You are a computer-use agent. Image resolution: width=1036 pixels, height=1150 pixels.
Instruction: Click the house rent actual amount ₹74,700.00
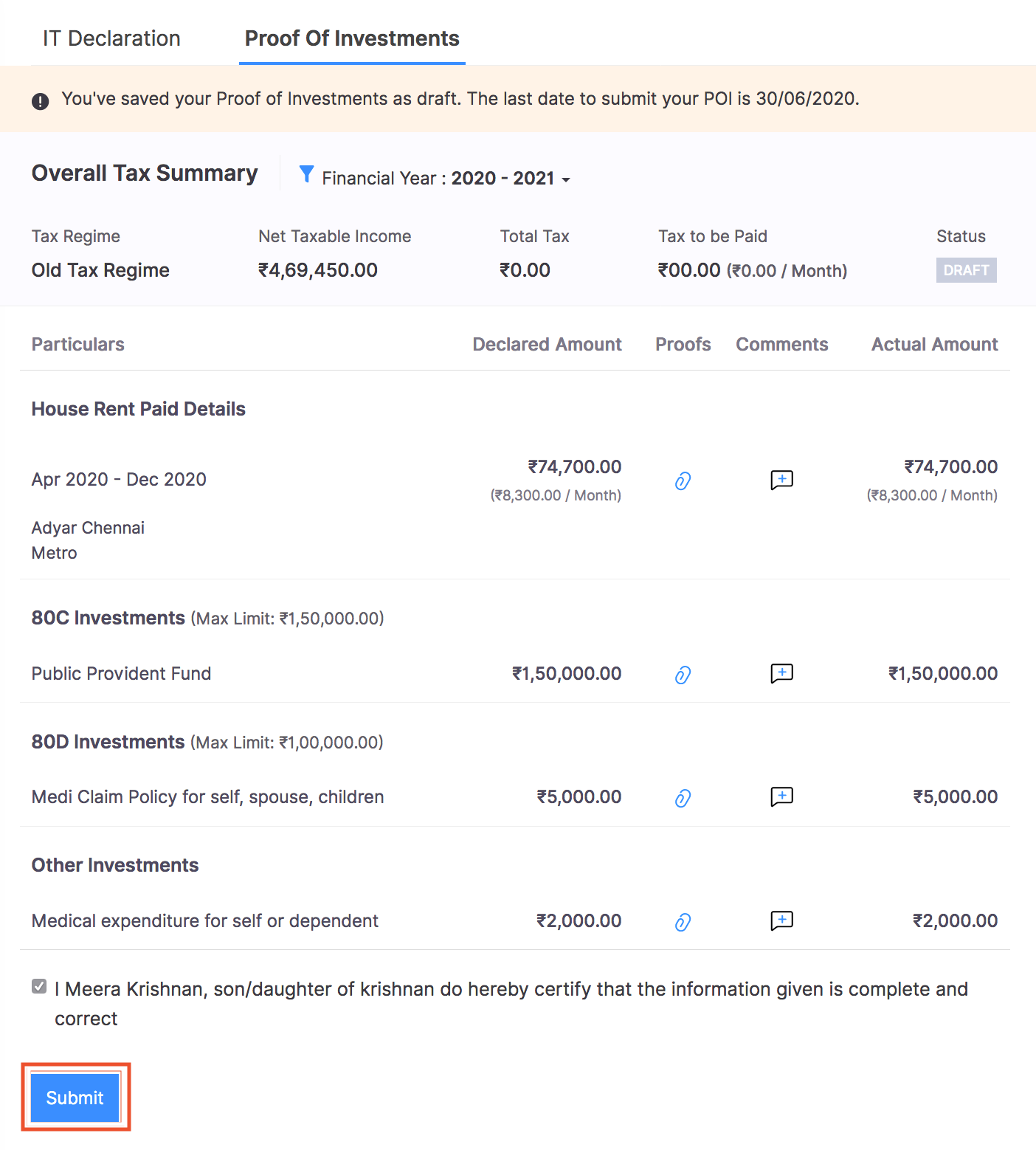[x=950, y=466]
